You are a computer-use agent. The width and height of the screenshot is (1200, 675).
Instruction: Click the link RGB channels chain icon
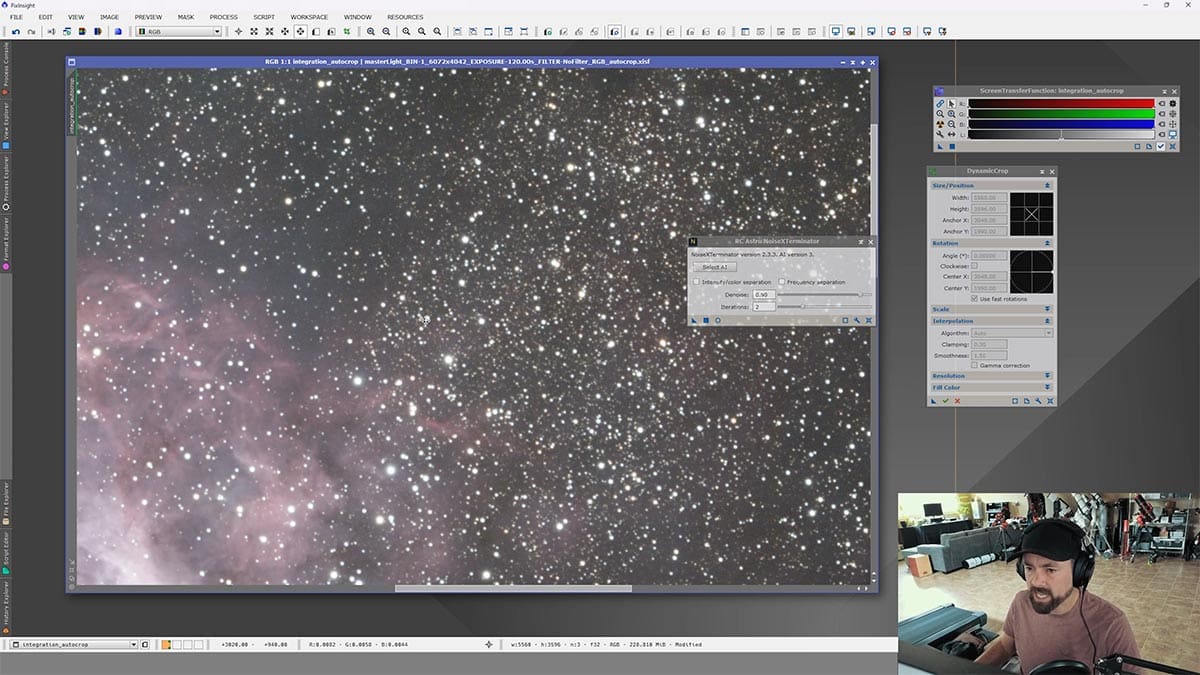tap(940, 103)
